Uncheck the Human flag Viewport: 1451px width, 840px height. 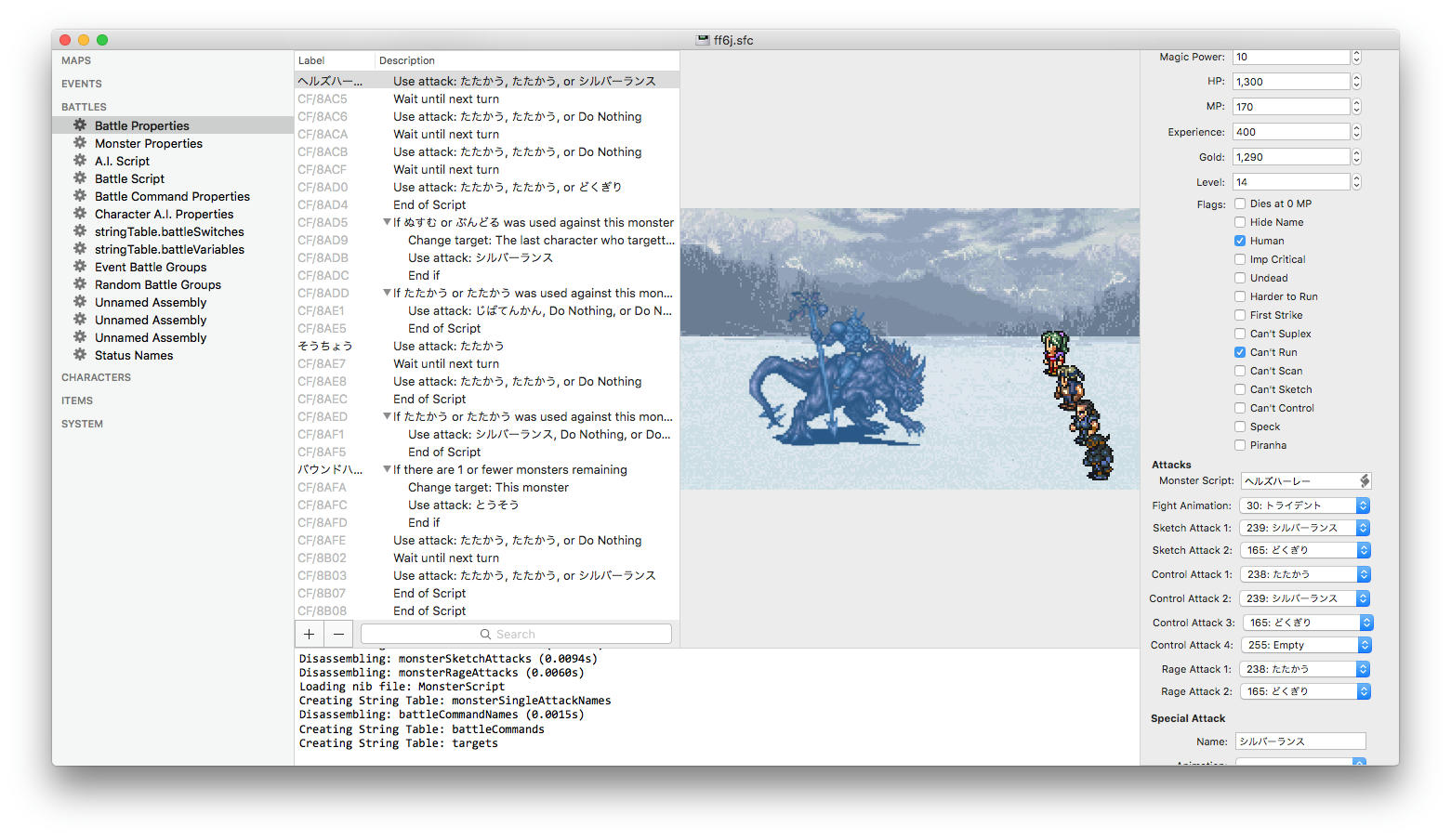tap(1240, 241)
